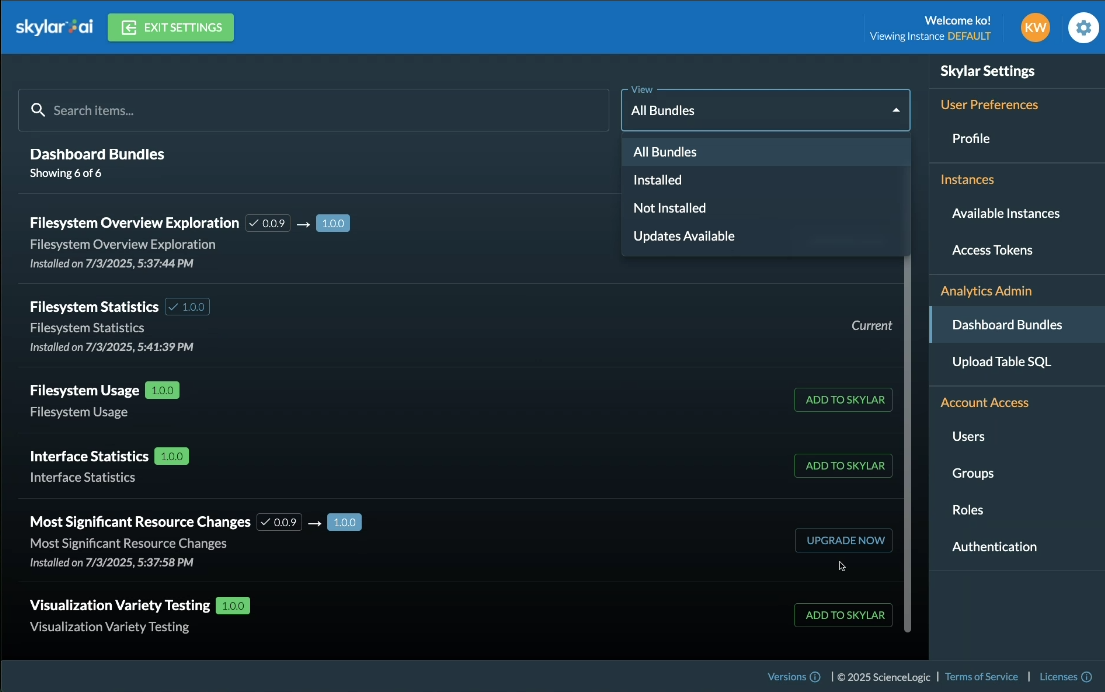Click the search magnifier icon

click(x=38, y=110)
